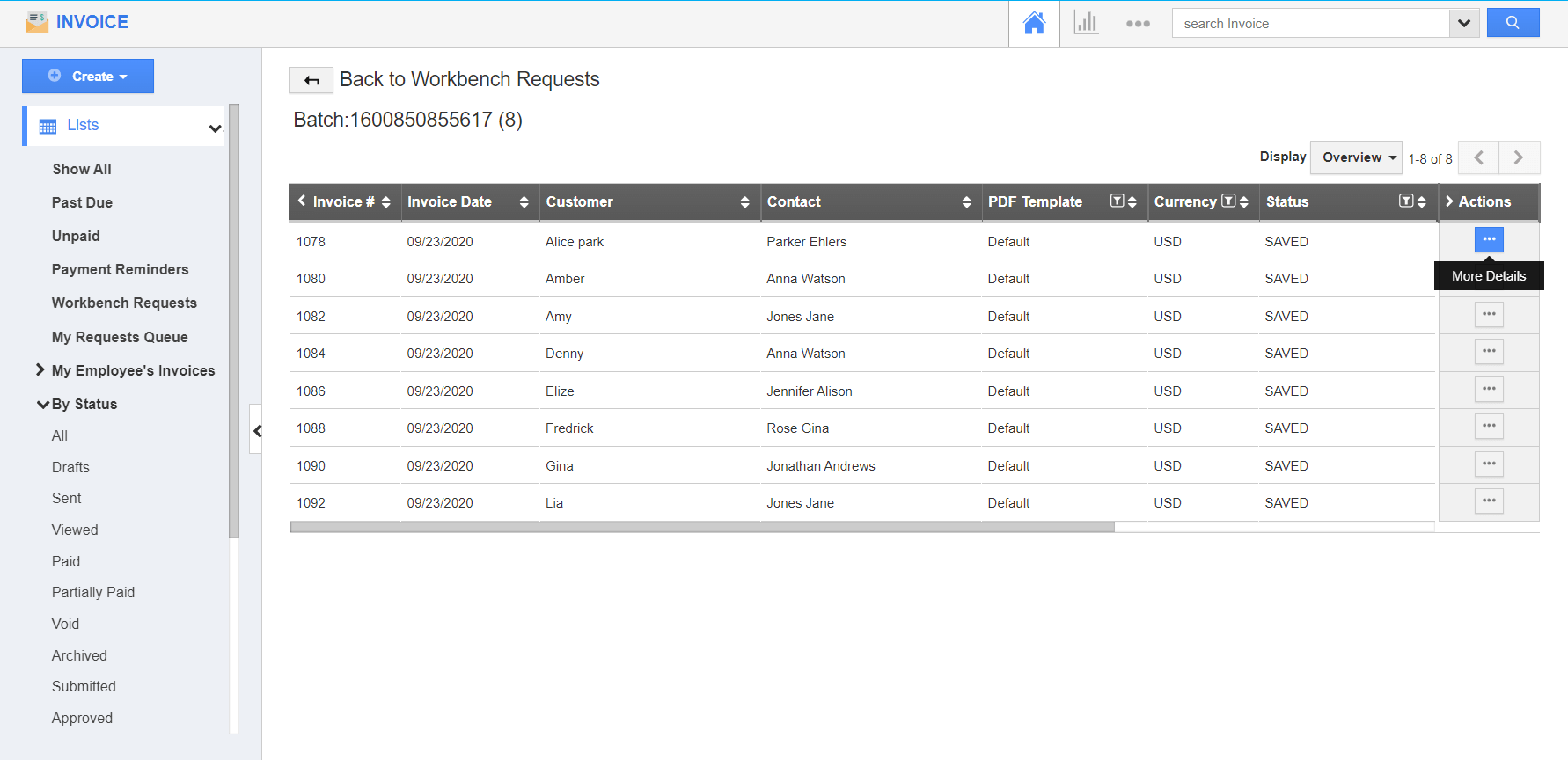Click contact Jennifer Alison cell
This screenshot has height=760, width=1568.
(x=810, y=391)
